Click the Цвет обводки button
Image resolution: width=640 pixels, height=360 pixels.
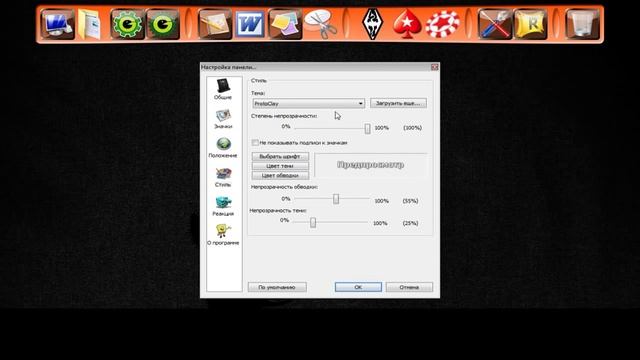(280, 176)
